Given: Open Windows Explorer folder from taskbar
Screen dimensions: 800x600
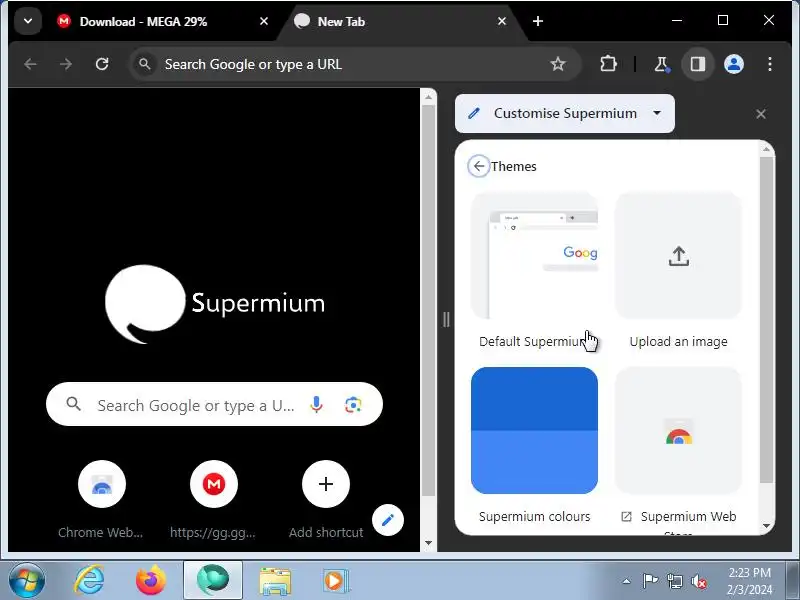Looking at the screenshot, I should (x=275, y=581).
